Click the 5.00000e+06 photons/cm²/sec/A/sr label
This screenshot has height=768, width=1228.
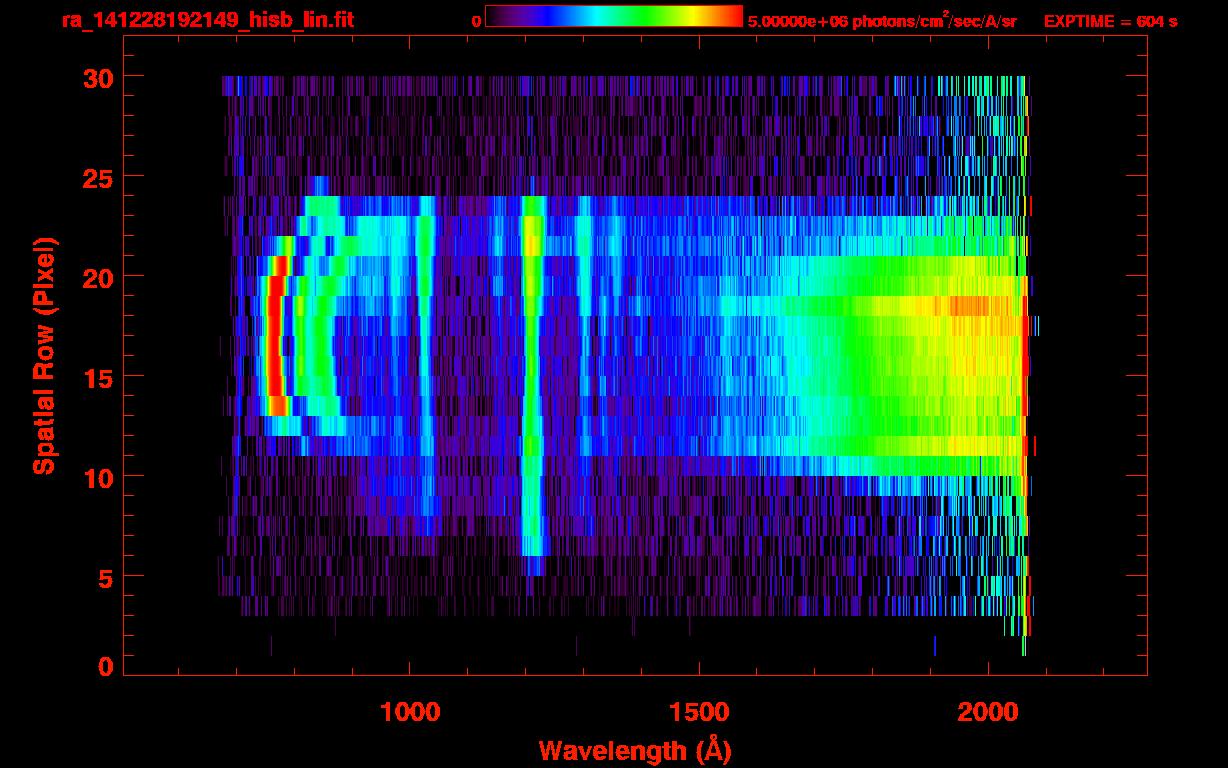(x=882, y=21)
